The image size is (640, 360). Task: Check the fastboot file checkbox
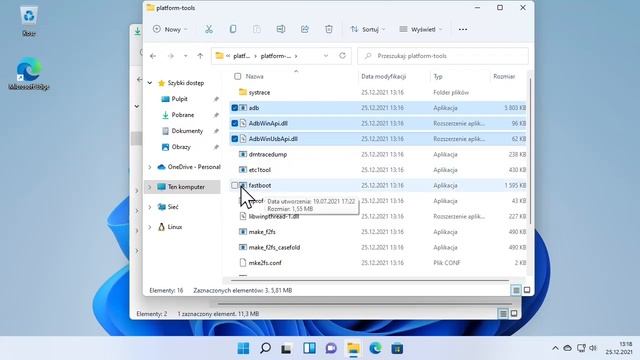pos(235,185)
